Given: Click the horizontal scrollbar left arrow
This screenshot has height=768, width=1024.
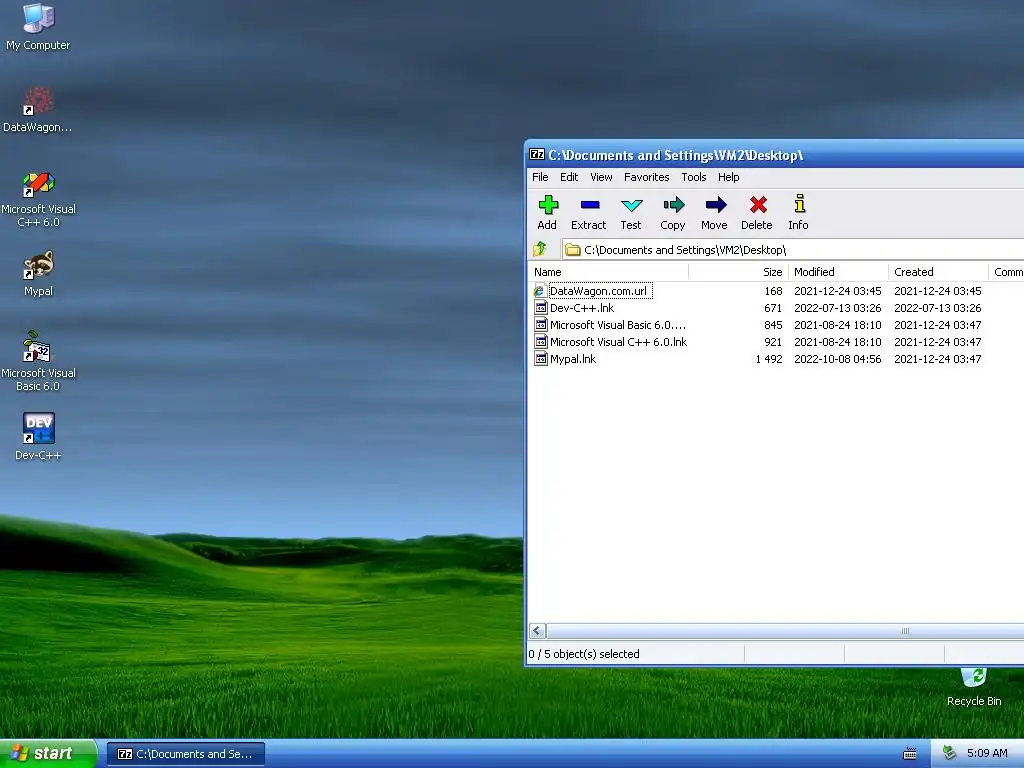Looking at the screenshot, I should point(537,631).
